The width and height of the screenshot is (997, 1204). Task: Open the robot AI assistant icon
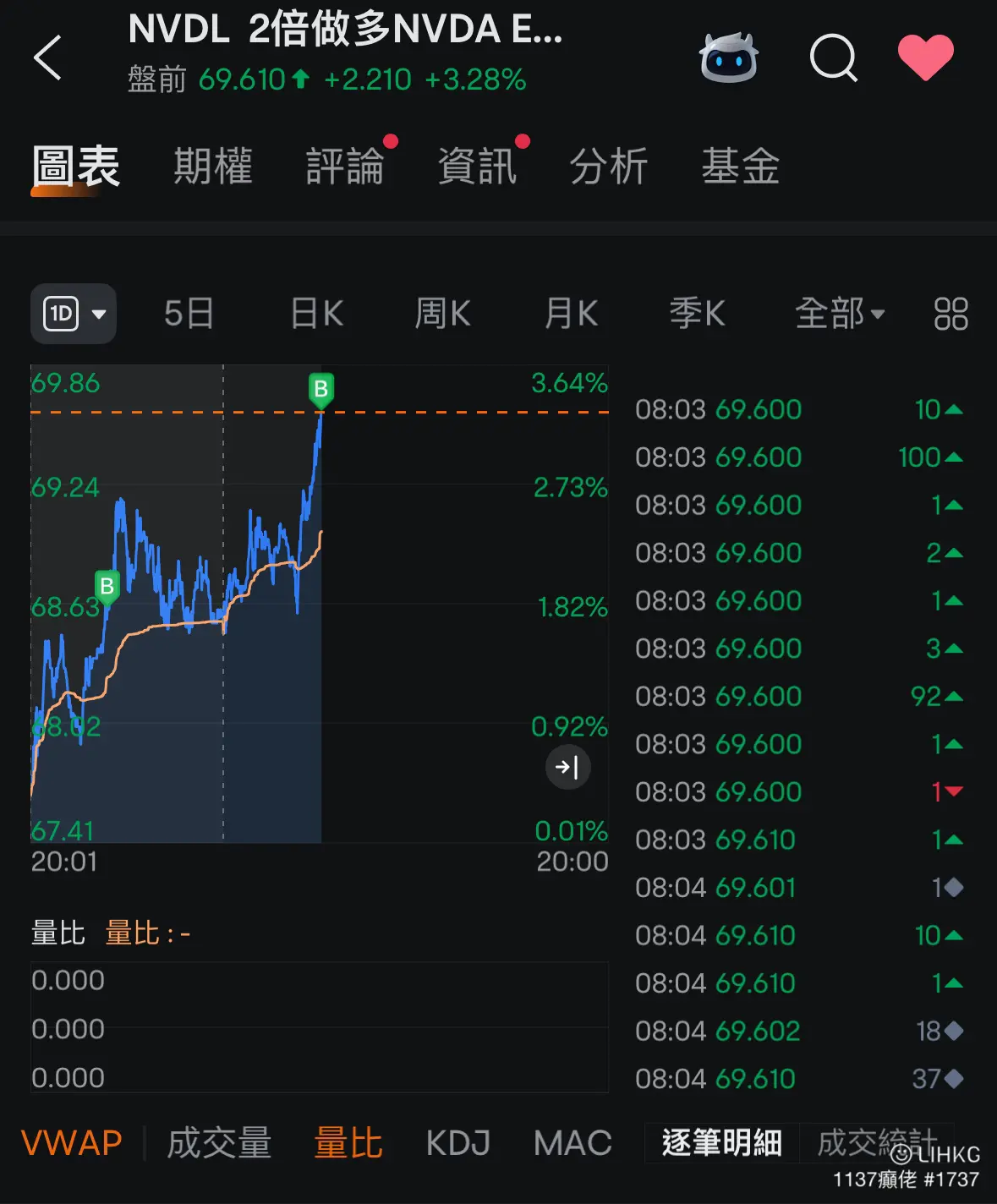pyautogui.click(x=728, y=57)
